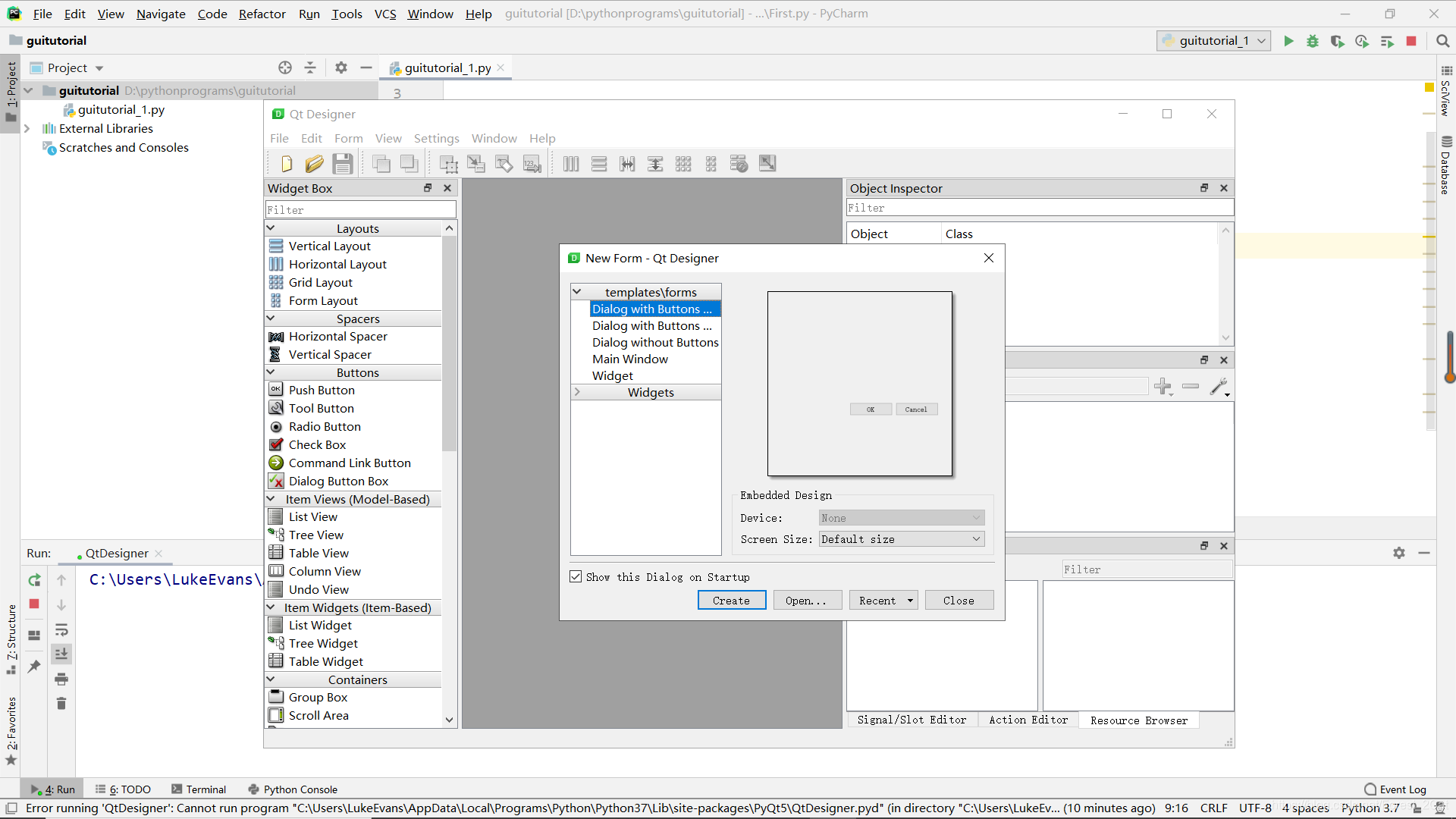The image size is (1456, 819).
Task: Expand the templates\forms tree node
Action: coord(578,291)
